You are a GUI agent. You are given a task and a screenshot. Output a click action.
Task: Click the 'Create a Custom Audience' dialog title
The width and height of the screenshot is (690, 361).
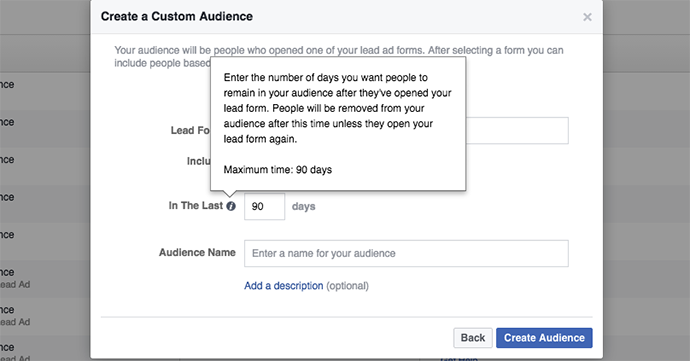click(x=176, y=16)
